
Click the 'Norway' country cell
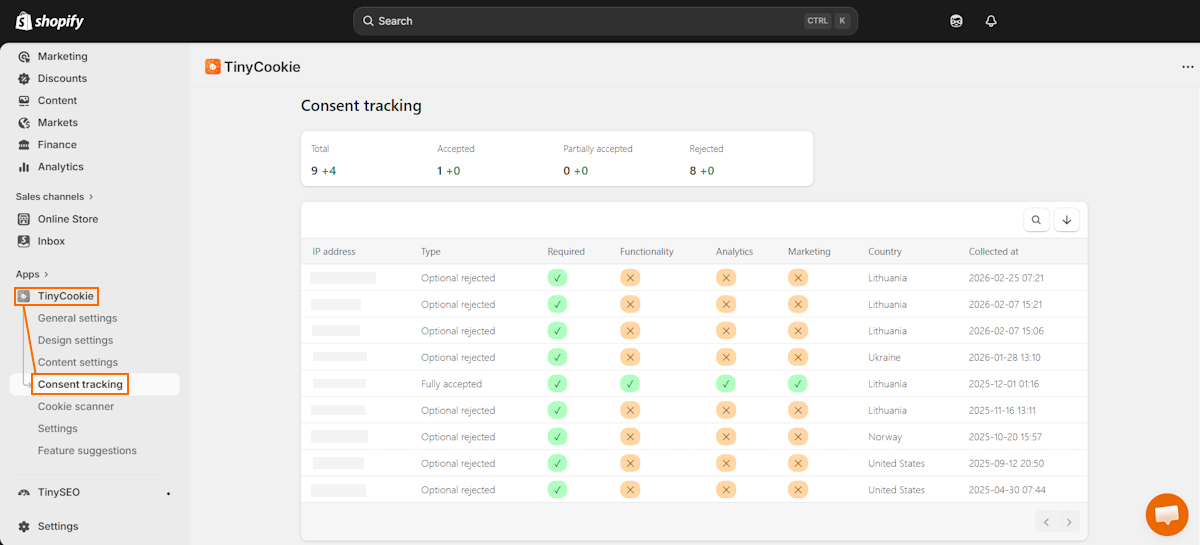(x=885, y=437)
